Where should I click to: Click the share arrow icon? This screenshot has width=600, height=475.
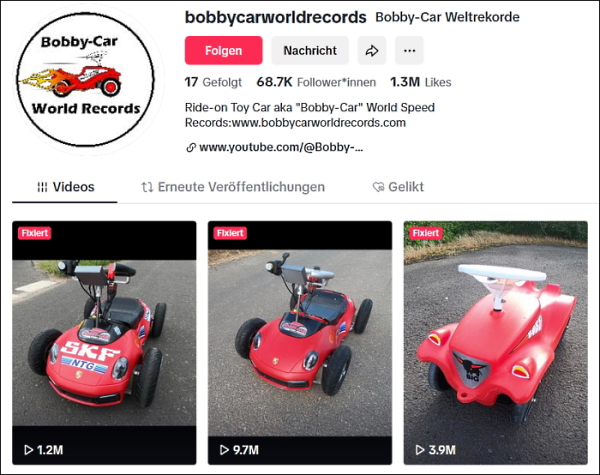(372, 51)
